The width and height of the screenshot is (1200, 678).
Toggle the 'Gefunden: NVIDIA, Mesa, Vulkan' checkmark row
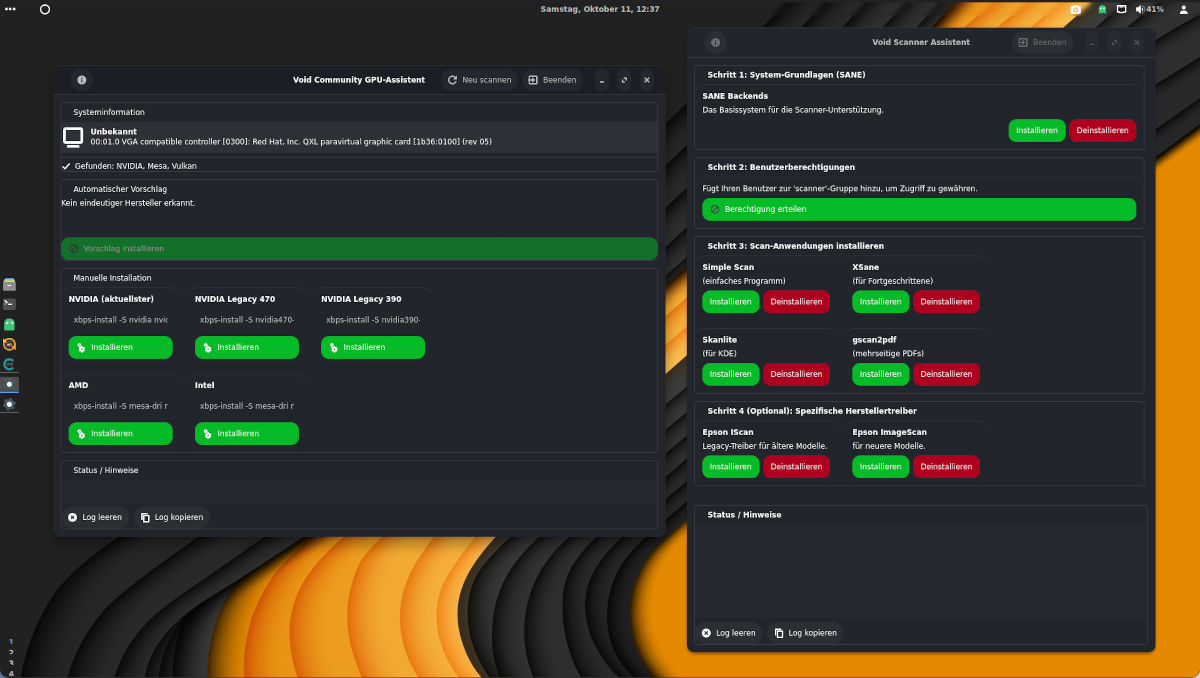tap(66, 166)
